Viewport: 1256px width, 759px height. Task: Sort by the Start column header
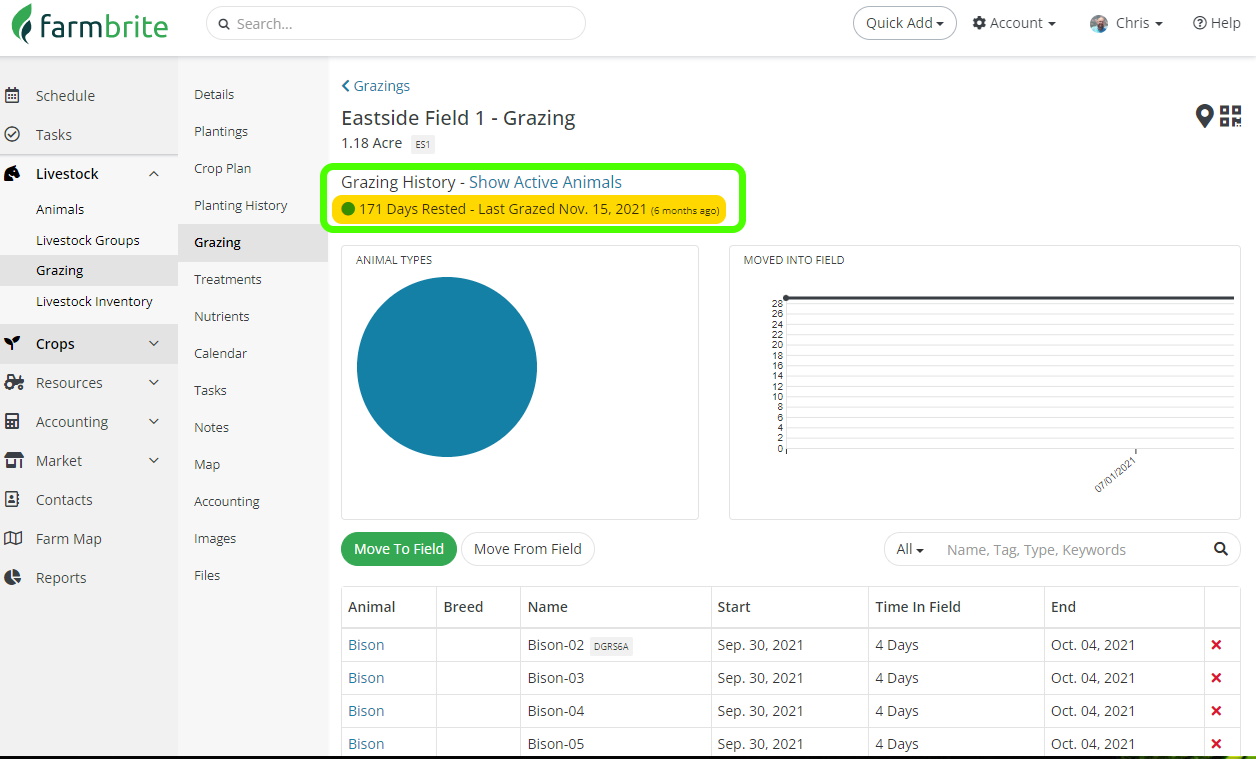pyautogui.click(x=734, y=607)
